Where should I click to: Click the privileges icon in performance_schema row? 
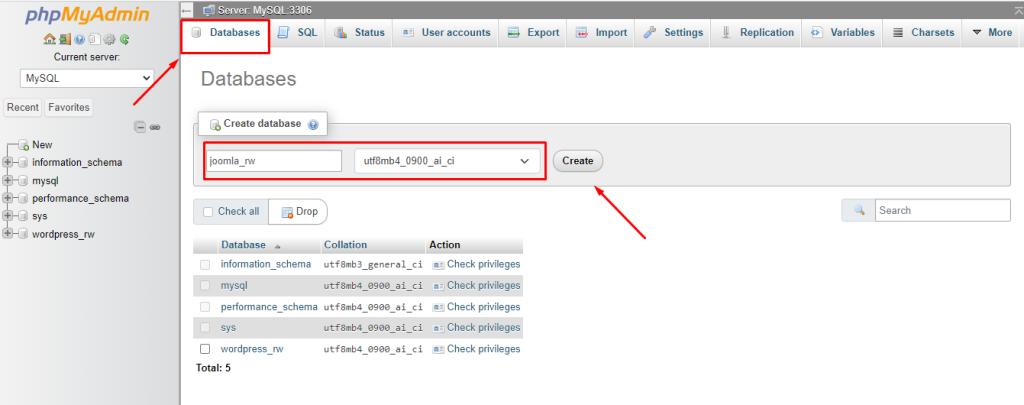(438, 307)
